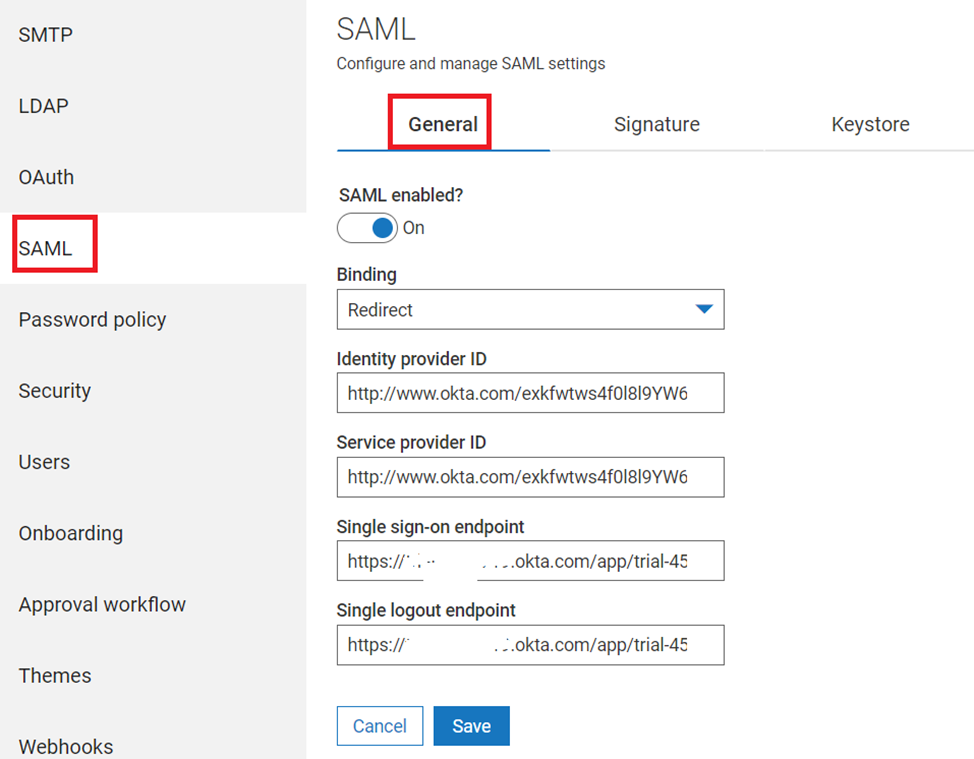Open the Password policy page
The image size is (974, 759).
(x=92, y=320)
